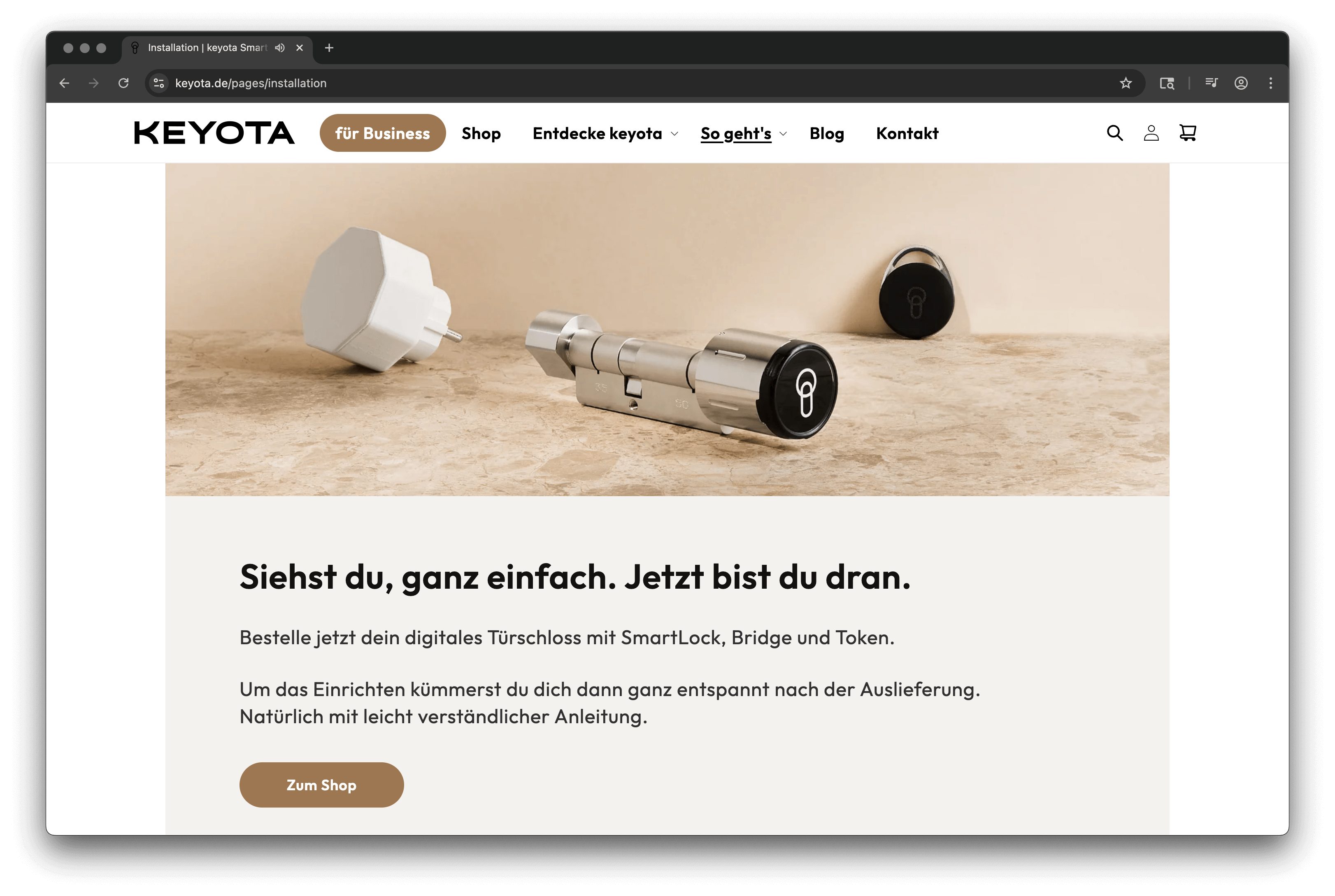Open the Chrome profile avatar icon

pyautogui.click(x=1241, y=84)
